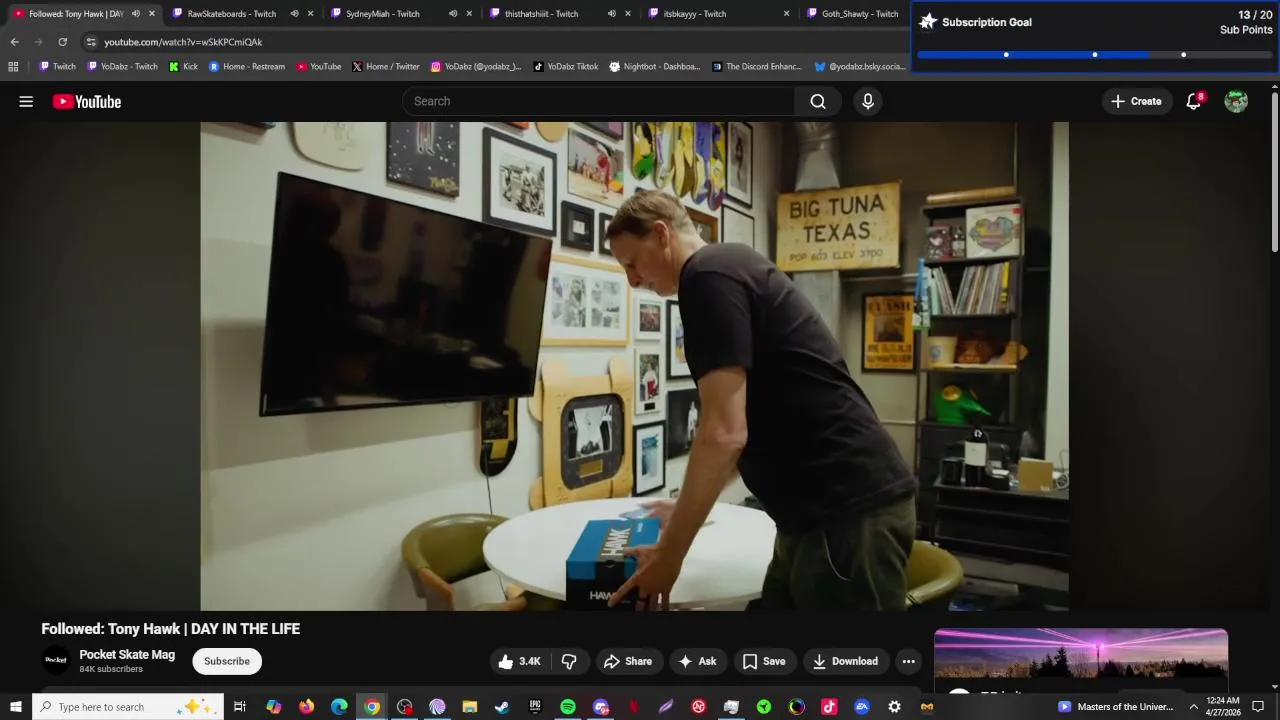Open the Settings gear in the taskbar
1280x720 pixels.
pyautogui.click(x=894, y=707)
